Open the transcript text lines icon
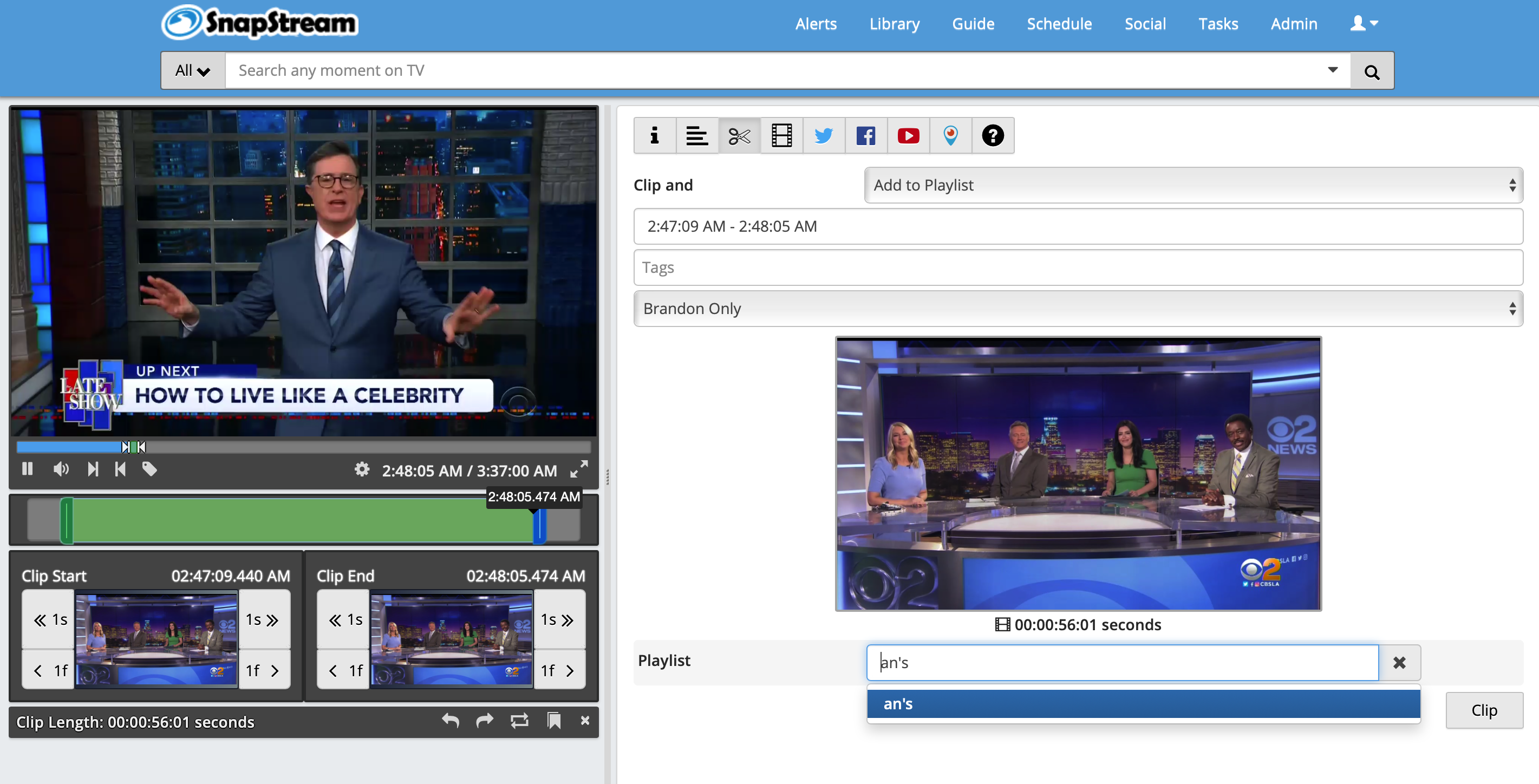This screenshot has height=784, width=1539. (x=696, y=136)
